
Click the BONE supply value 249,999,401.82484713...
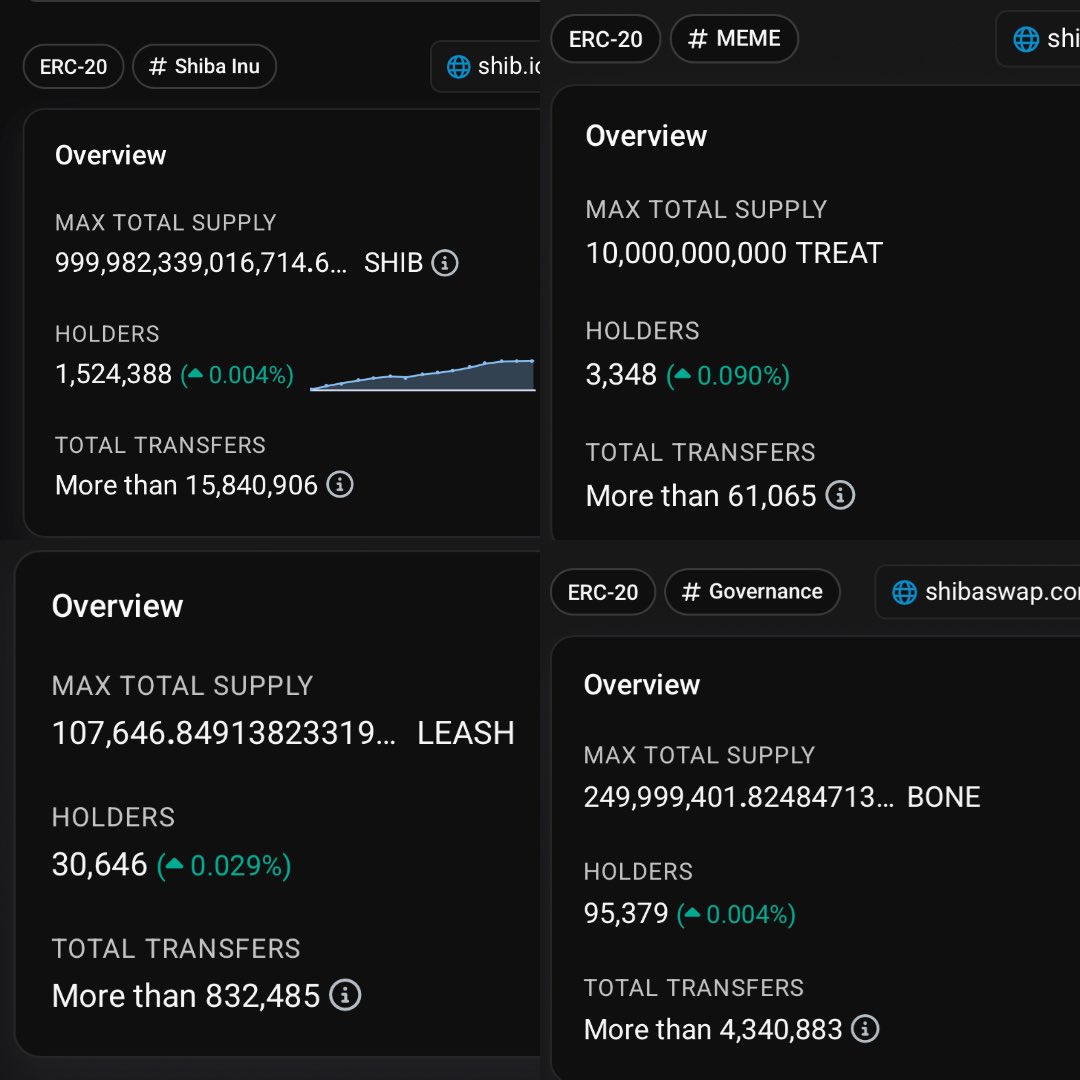[x=739, y=797]
